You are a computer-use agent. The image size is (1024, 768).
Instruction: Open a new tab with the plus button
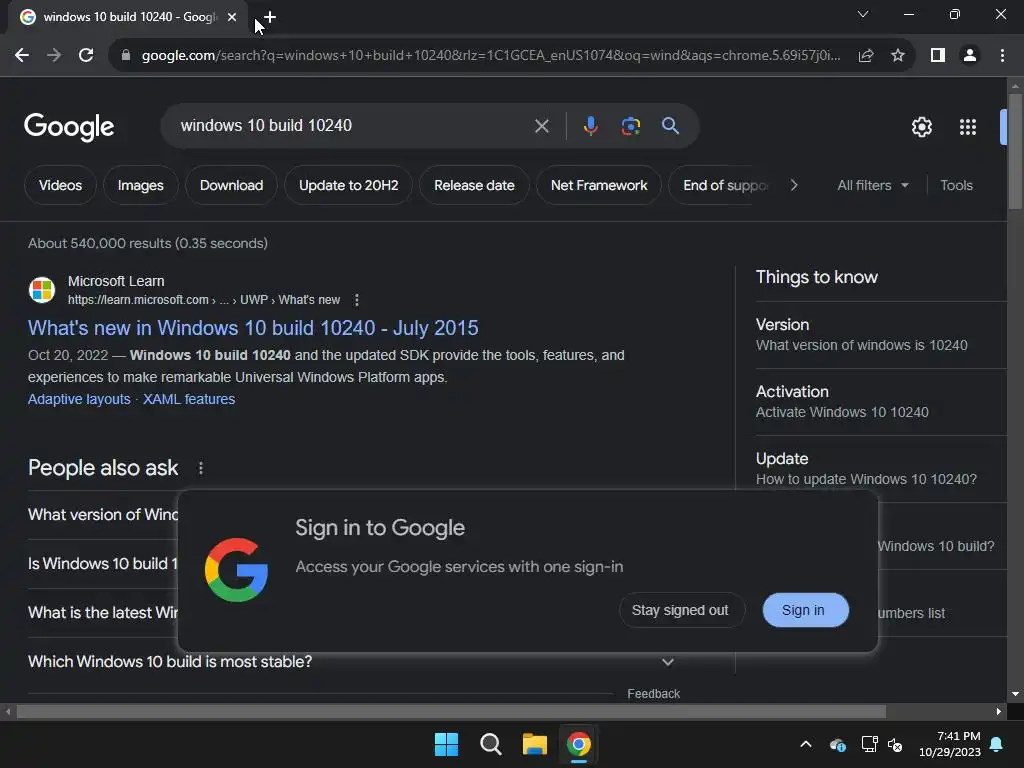pyautogui.click(x=269, y=17)
